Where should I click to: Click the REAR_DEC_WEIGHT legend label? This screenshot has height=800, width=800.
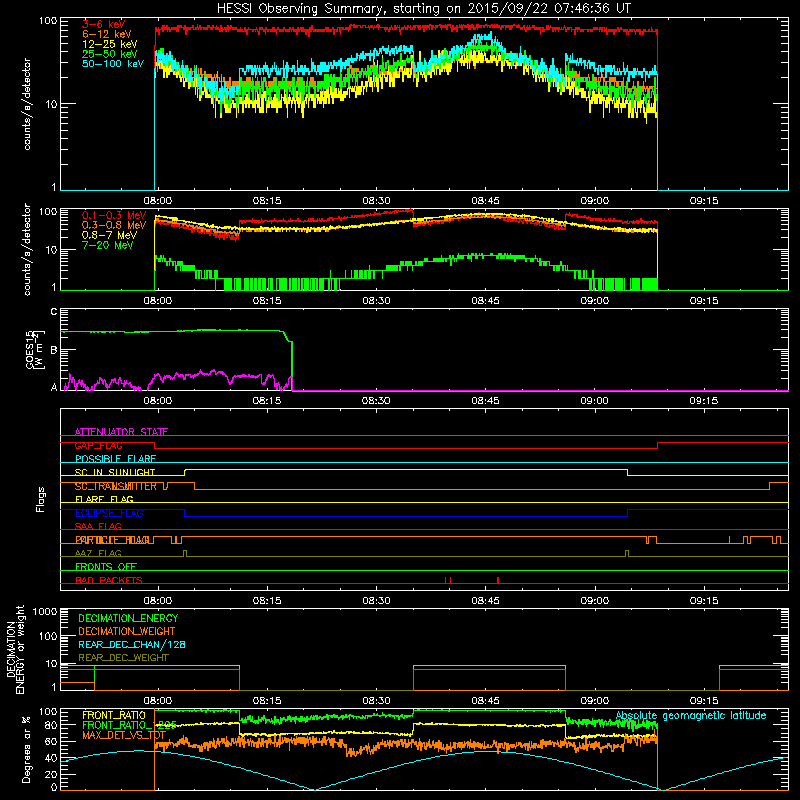[123, 658]
